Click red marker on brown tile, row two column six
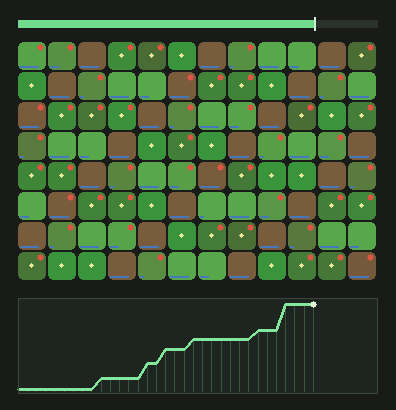This screenshot has height=410, width=396. pyautogui.click(x=191, y=78)
